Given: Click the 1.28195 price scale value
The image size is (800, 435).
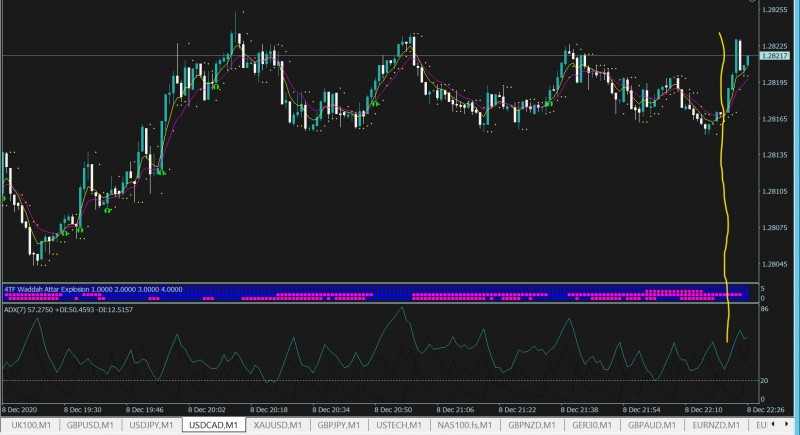Looking at the screenshot, I should pos(774,82).
